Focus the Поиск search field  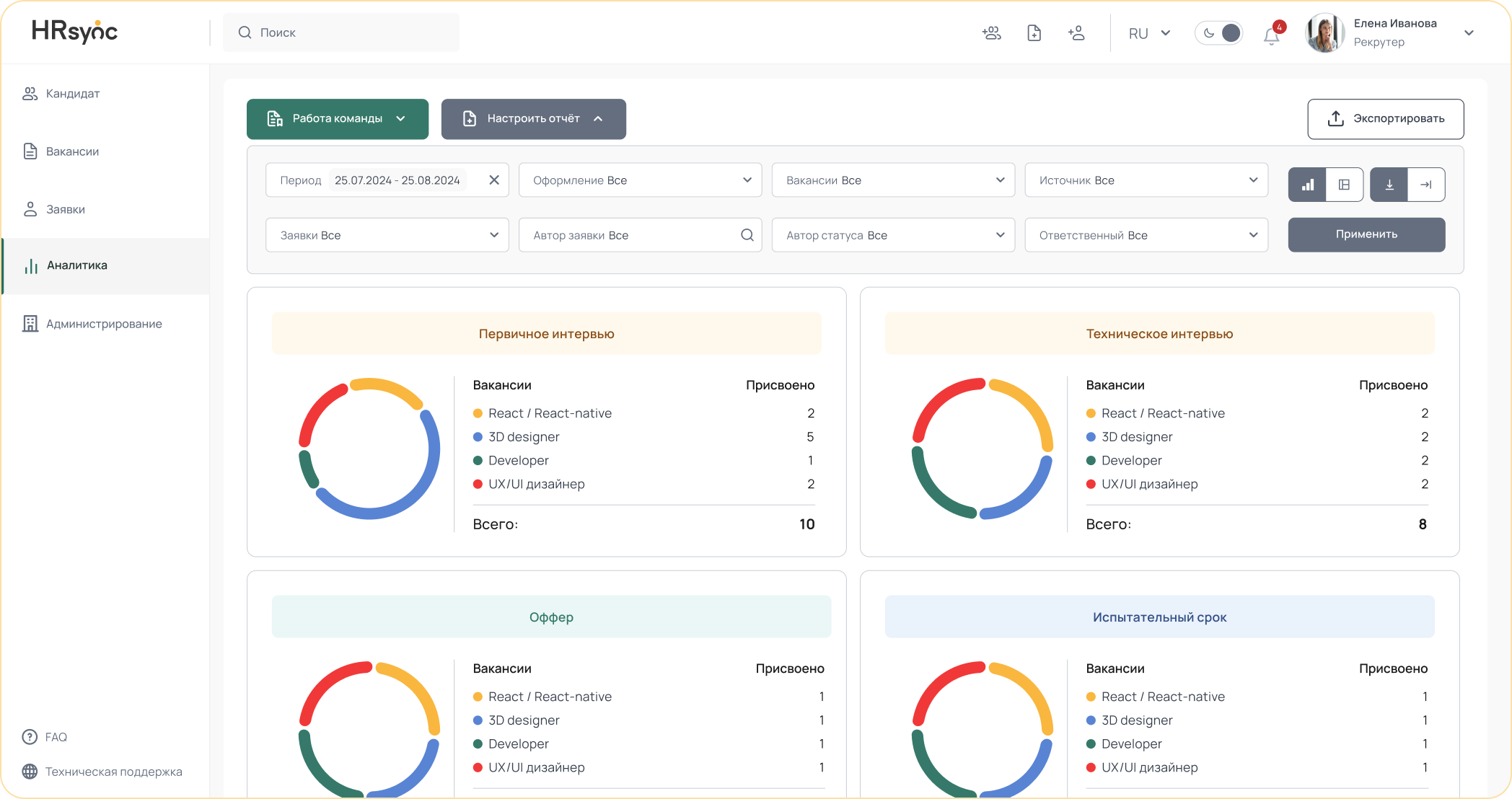(341, 32)
